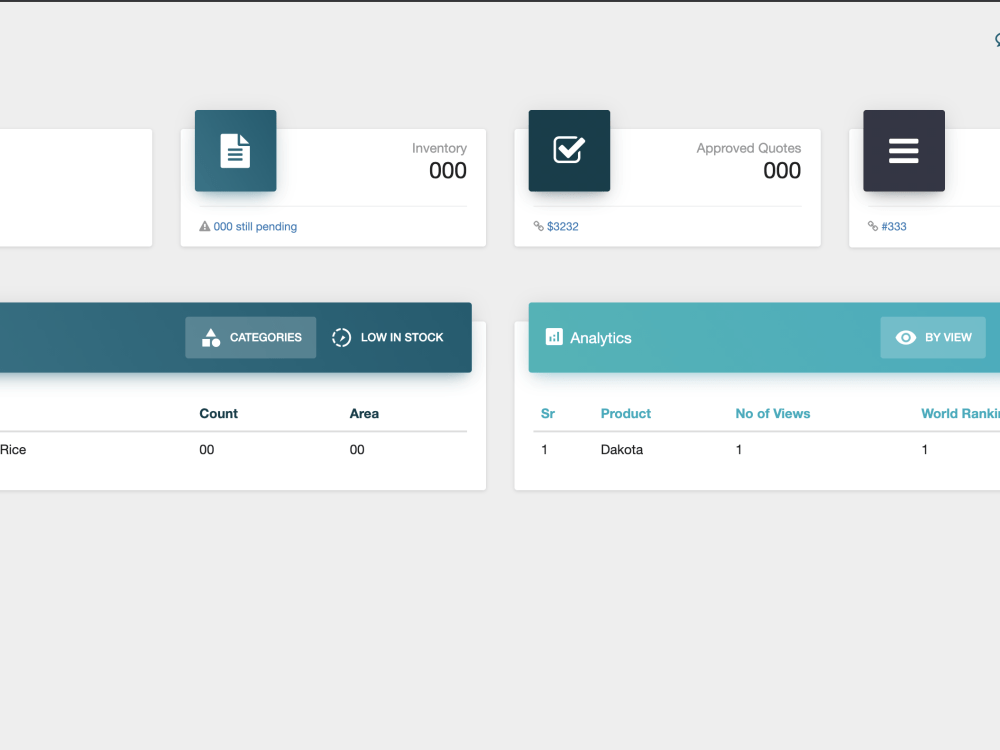Click the dark hamburger menu icon tile
The height and width of the screenshot is (750, 1000).
tap(904, 151)
